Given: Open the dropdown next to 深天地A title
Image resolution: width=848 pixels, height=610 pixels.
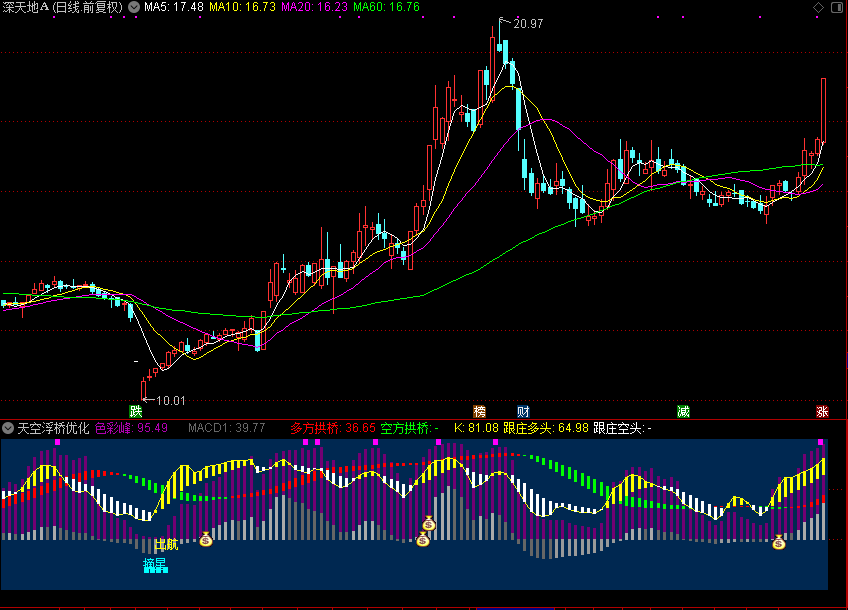Looking at the screenshot, I should [134, 7].
